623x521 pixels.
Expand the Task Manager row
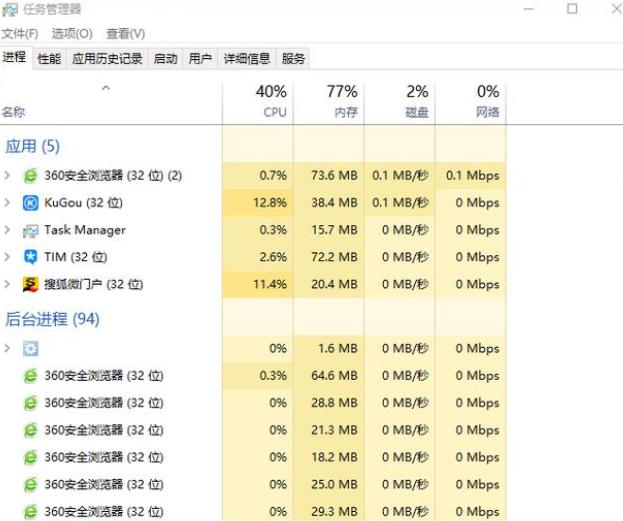point(7,230)
